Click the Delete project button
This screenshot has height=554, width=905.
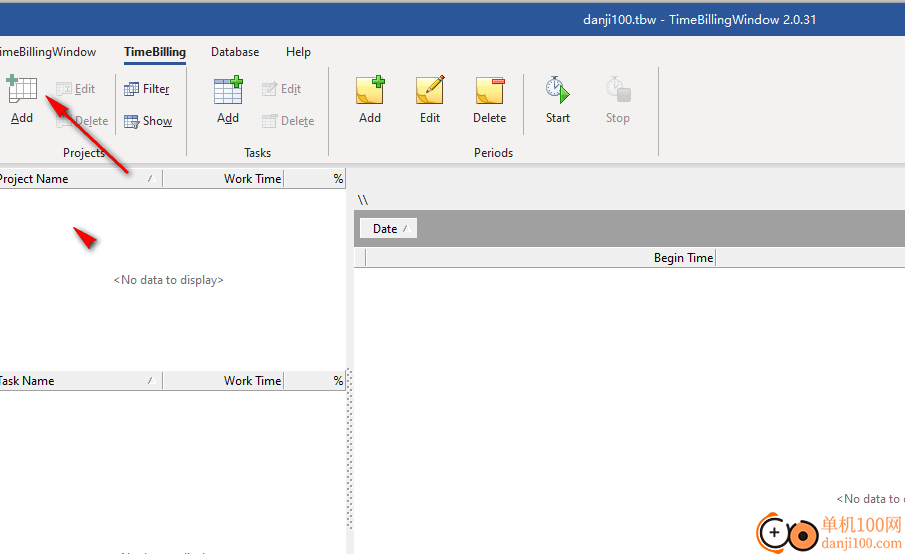tap(82, 121)
